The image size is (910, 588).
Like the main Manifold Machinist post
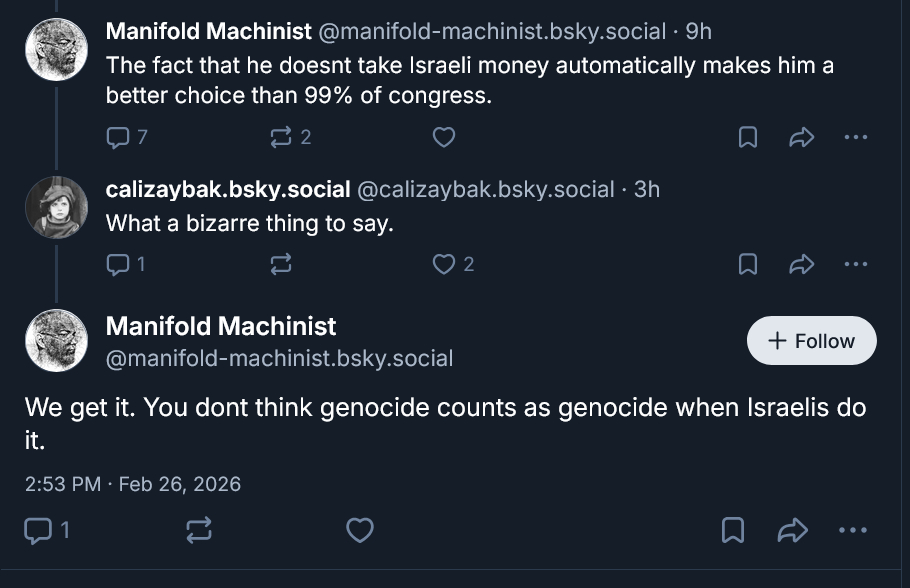point(360,531)
